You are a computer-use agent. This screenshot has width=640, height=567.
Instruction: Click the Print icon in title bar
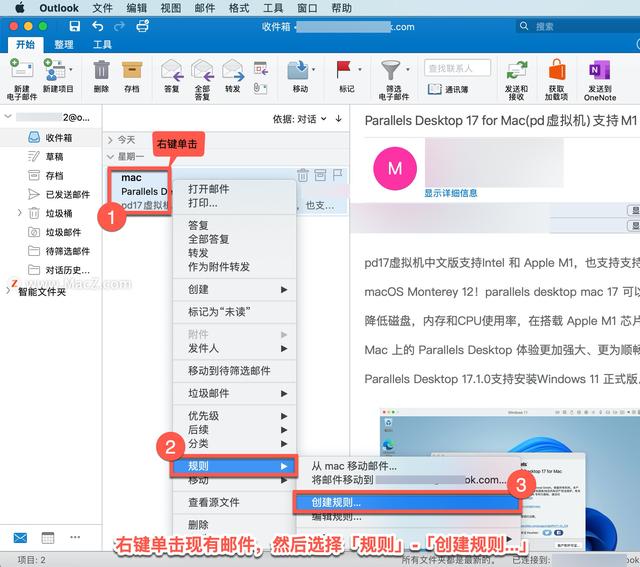pyautogui.click(x=142, y=27)
